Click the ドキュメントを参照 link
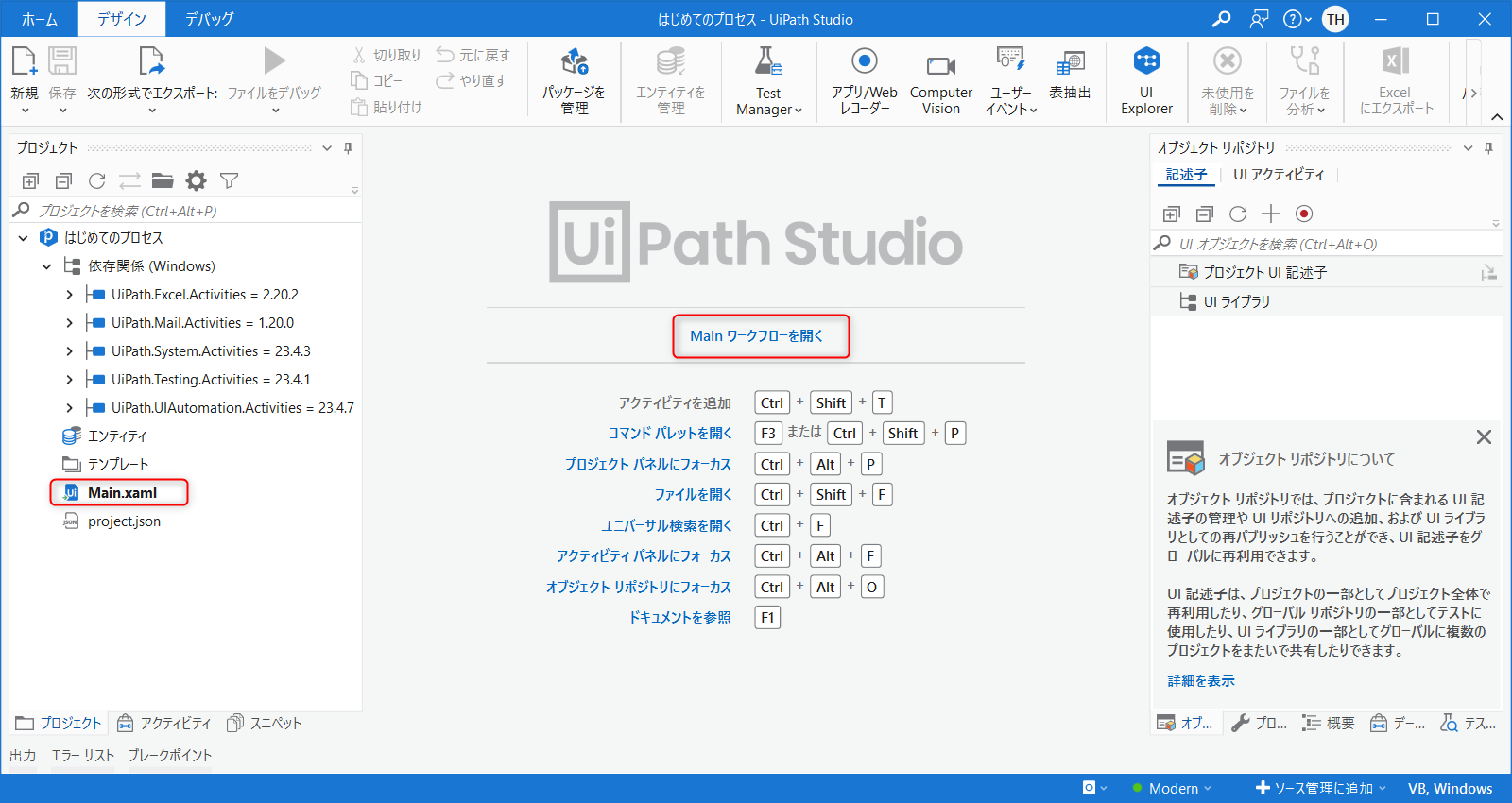Screen dimensions: 1512x803 (x=680, y=618)
